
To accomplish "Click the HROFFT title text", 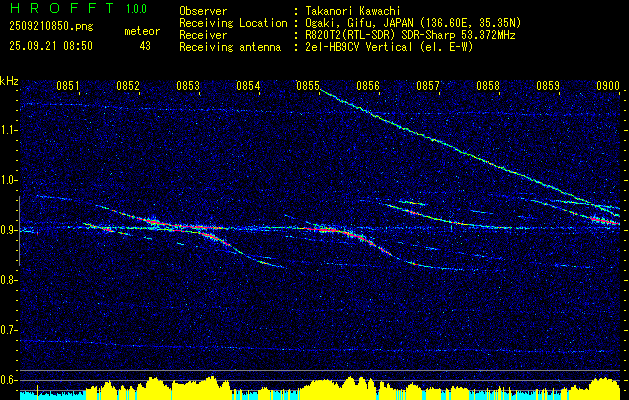I will [x=61, y=8].
